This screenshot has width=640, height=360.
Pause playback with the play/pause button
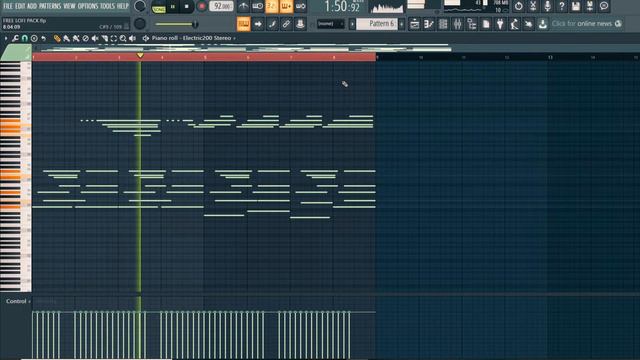173,7
